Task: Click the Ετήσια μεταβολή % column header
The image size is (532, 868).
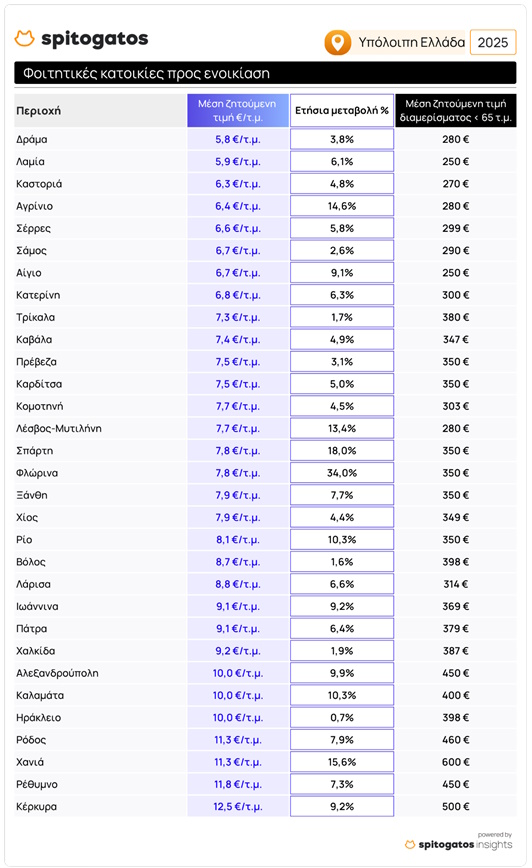Action: (342, 111)
